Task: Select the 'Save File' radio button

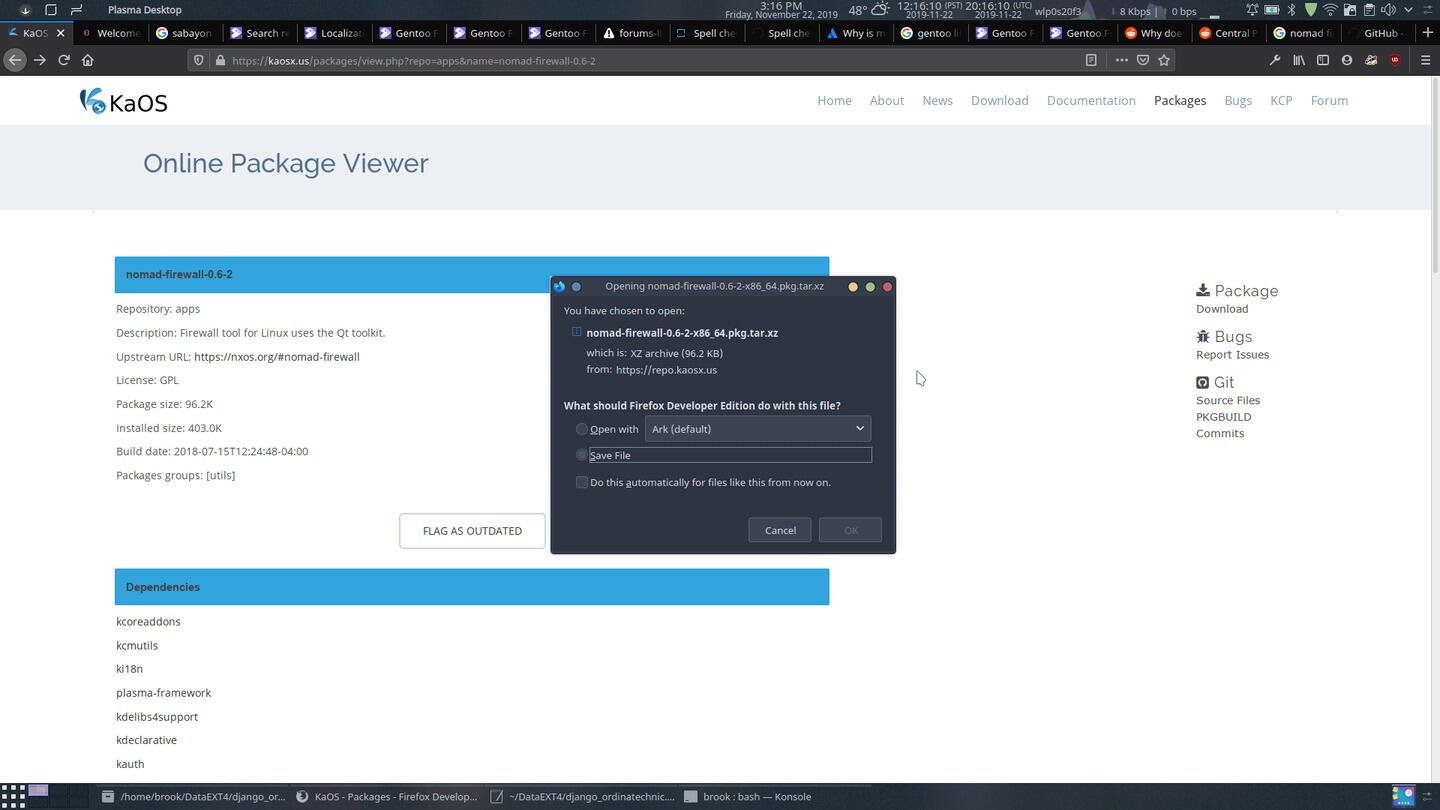Action: click(582, 455)
